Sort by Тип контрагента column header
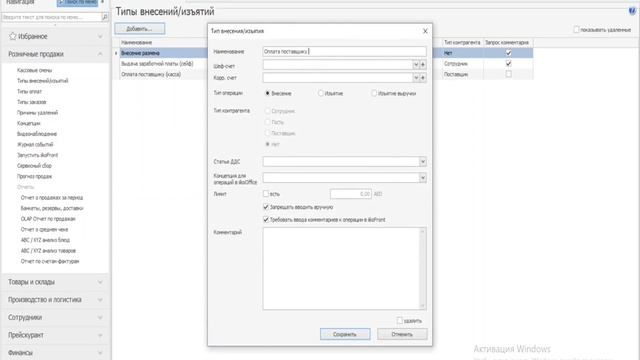This screenshot has width=640, height=360. (462, 42)
